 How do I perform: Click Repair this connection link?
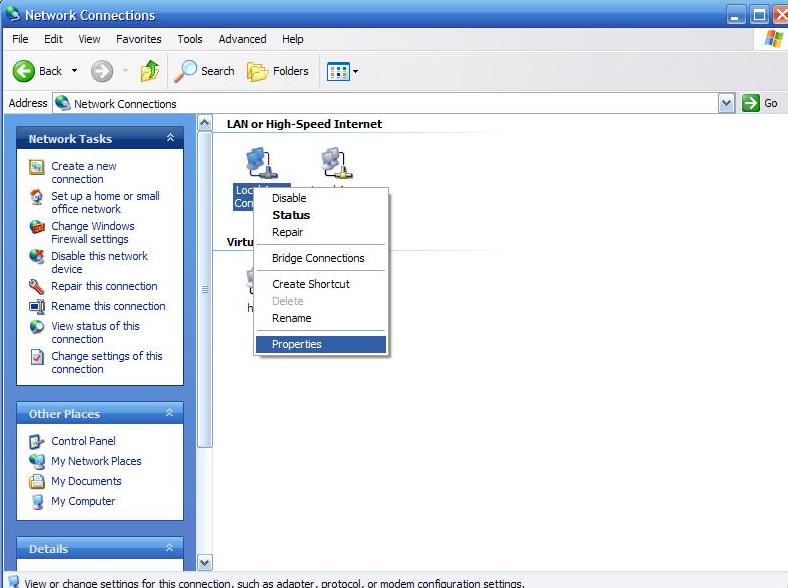pos(104,286)
